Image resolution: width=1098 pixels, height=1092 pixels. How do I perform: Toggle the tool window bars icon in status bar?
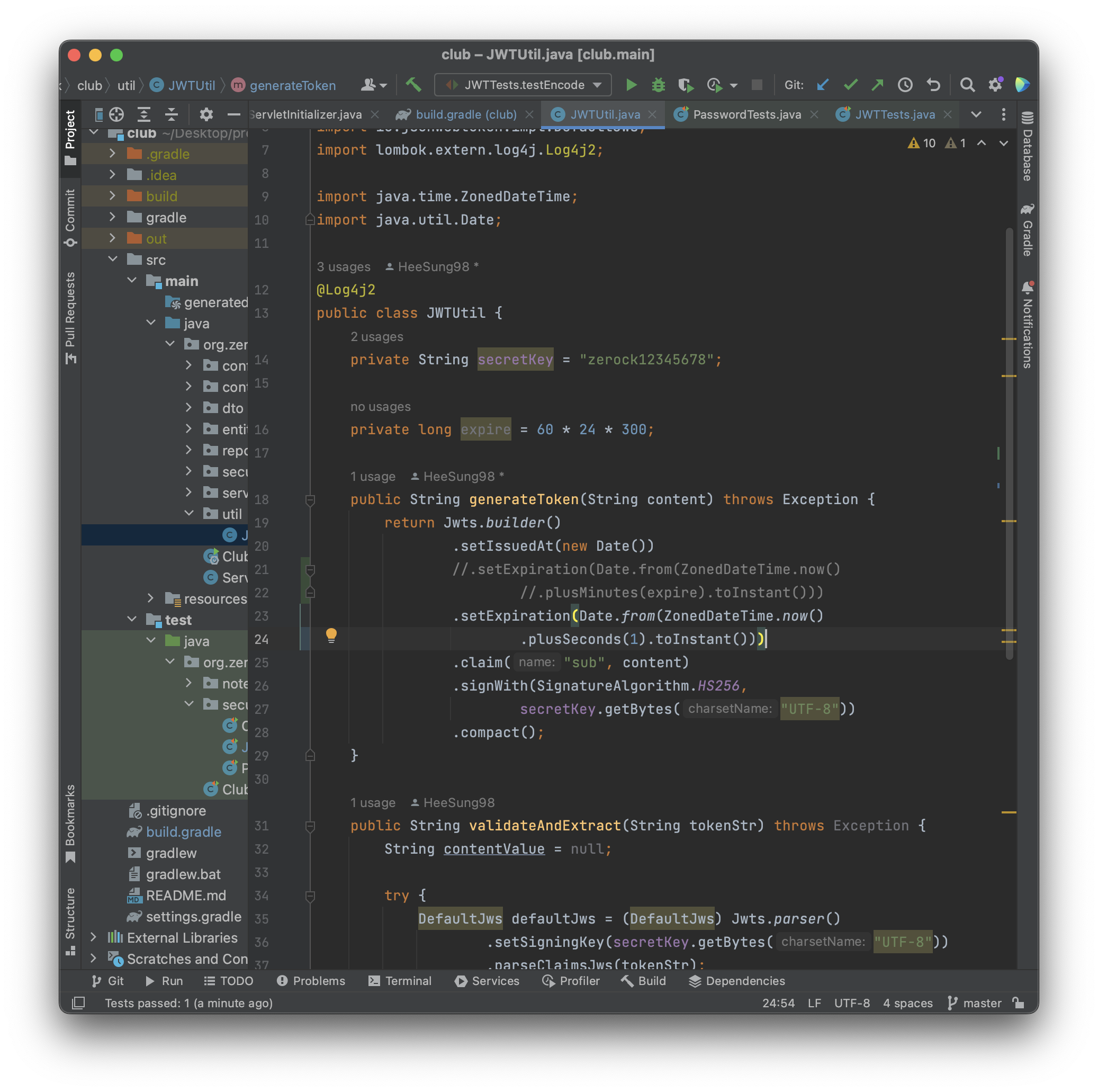tap(78, 1004)
